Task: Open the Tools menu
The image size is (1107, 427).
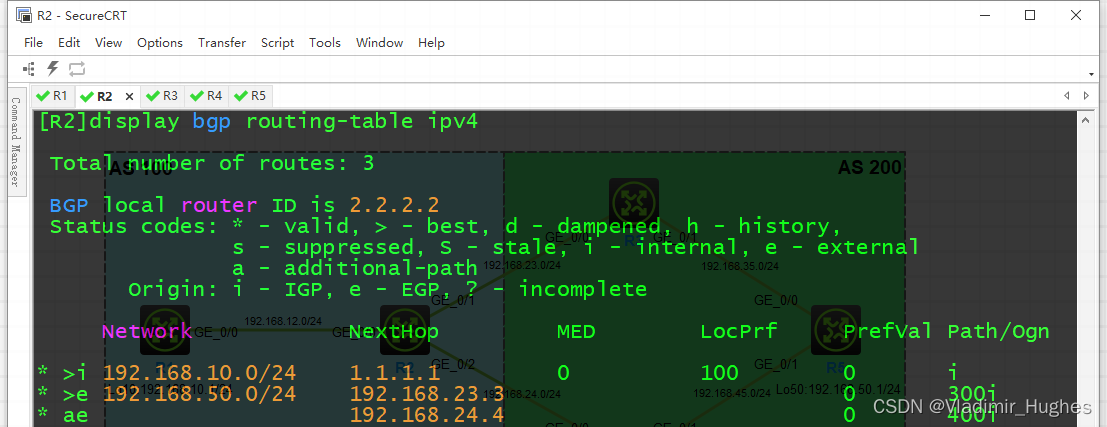Action: point(325,43)
